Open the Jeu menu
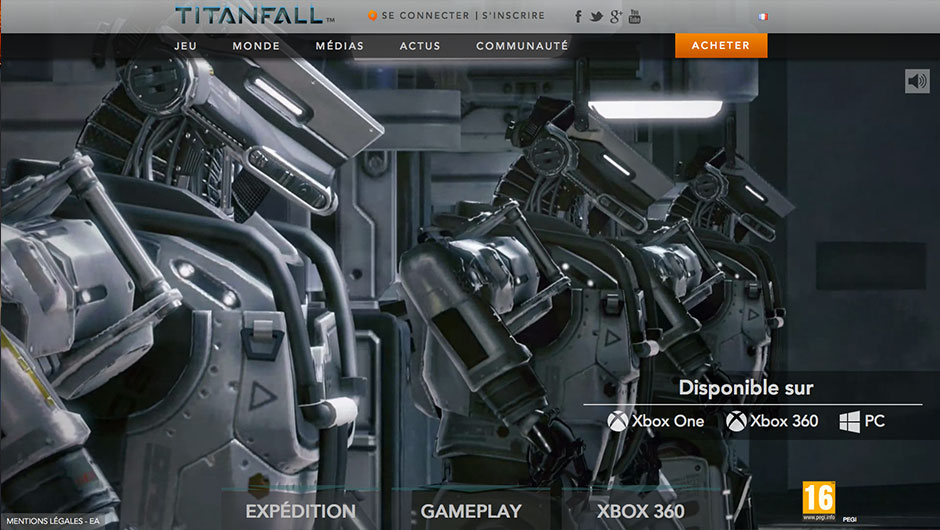940x530 pixels. (x=185, y=46)
